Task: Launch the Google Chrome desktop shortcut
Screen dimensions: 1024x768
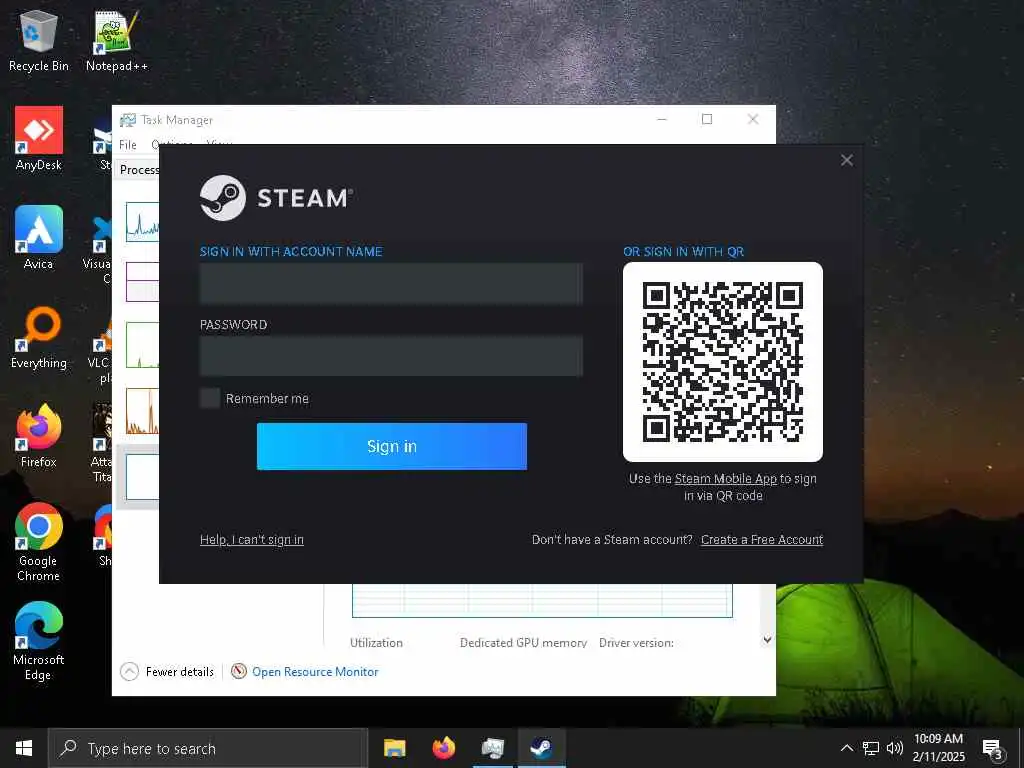Action: pos(39,541)
